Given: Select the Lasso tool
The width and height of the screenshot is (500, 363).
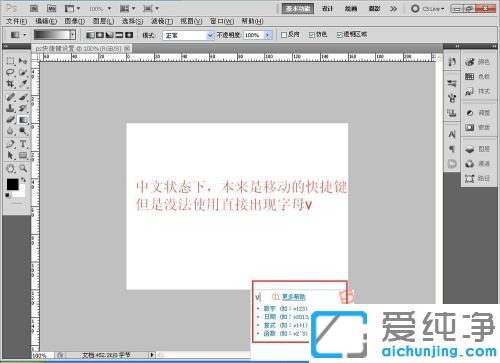Looking at the screenshot, I should click(10, 73).
